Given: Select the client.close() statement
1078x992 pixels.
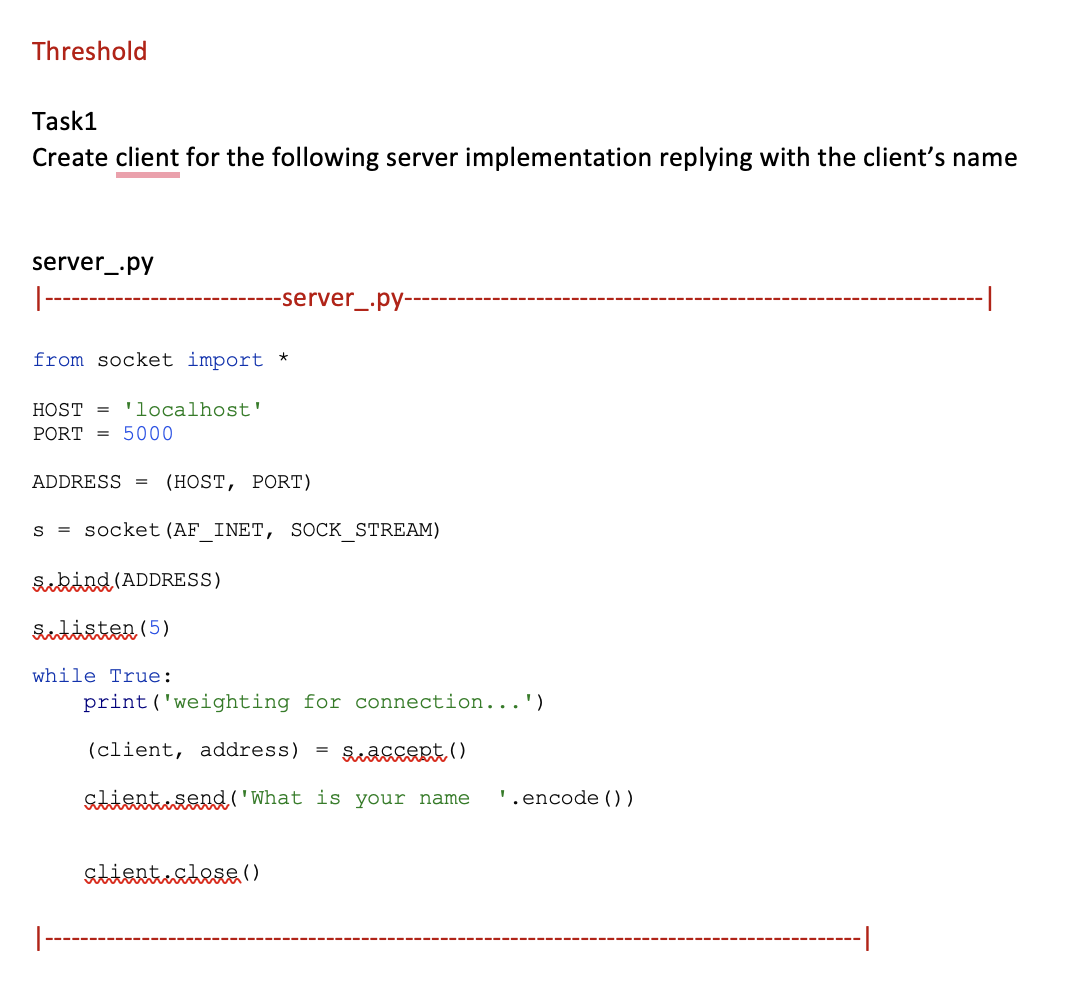Looking at the screenshot, I should click(170, 871).
